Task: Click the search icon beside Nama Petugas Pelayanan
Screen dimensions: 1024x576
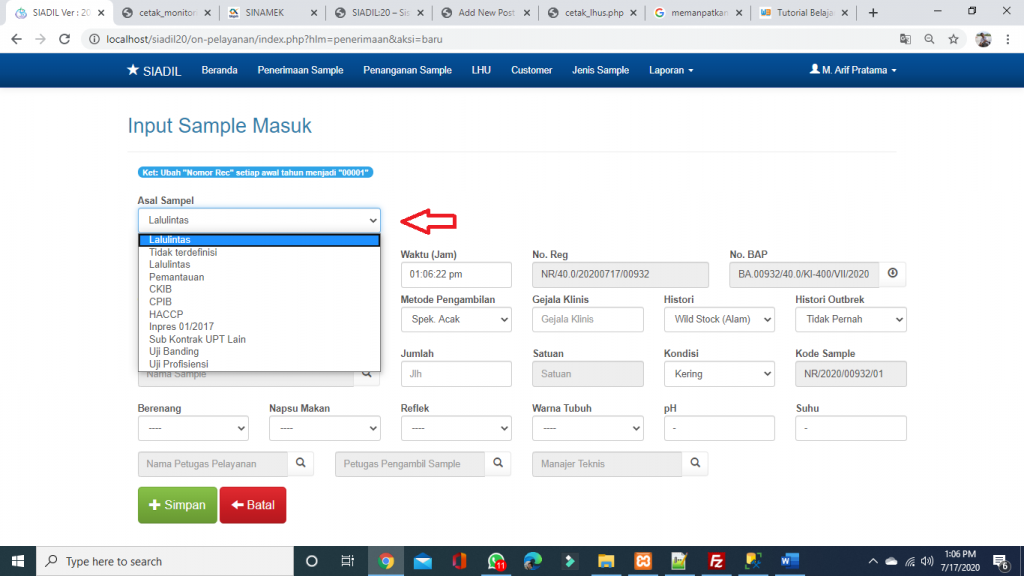Action: [300, 463]
